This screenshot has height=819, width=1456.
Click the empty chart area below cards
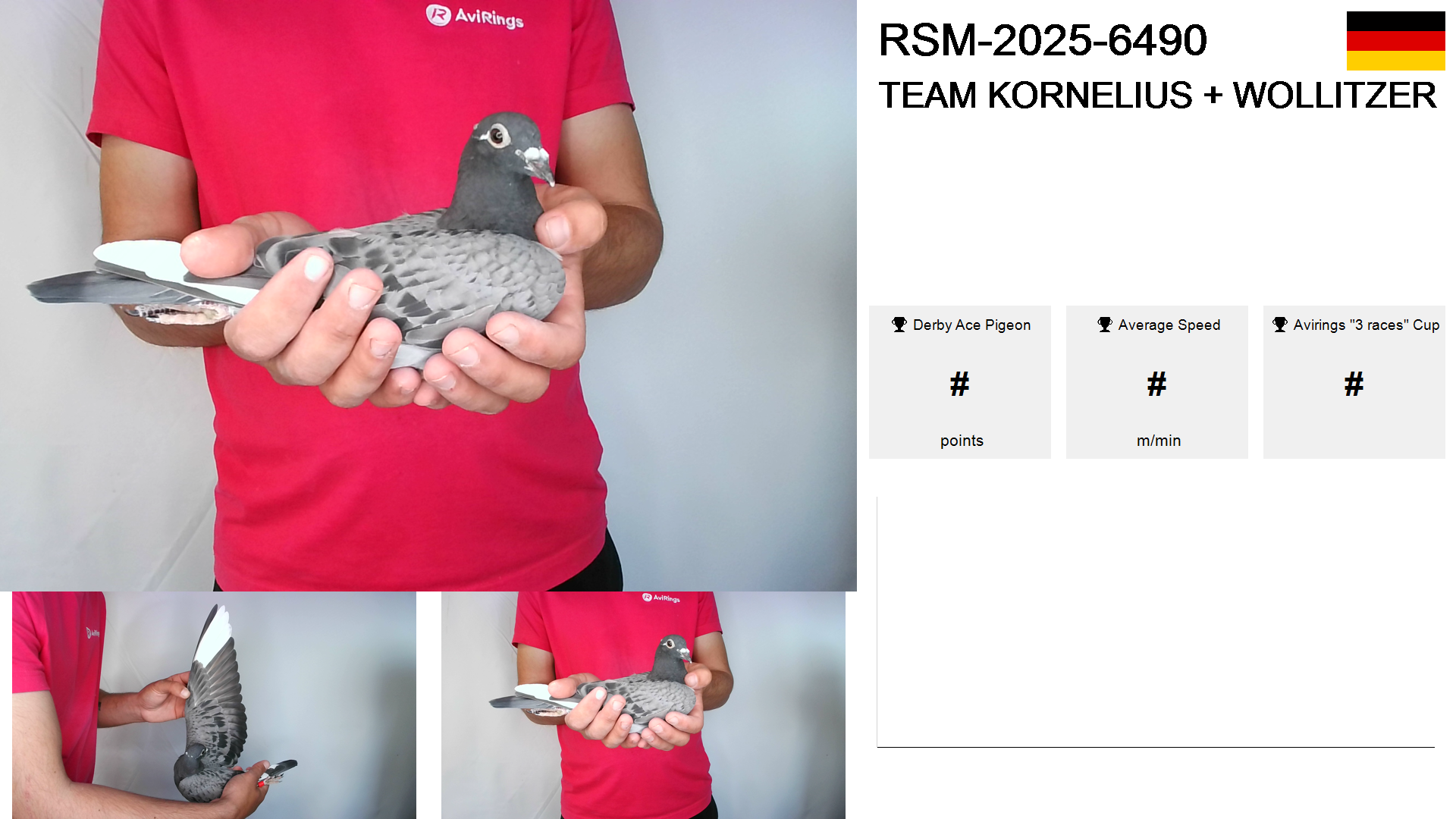1156,622
